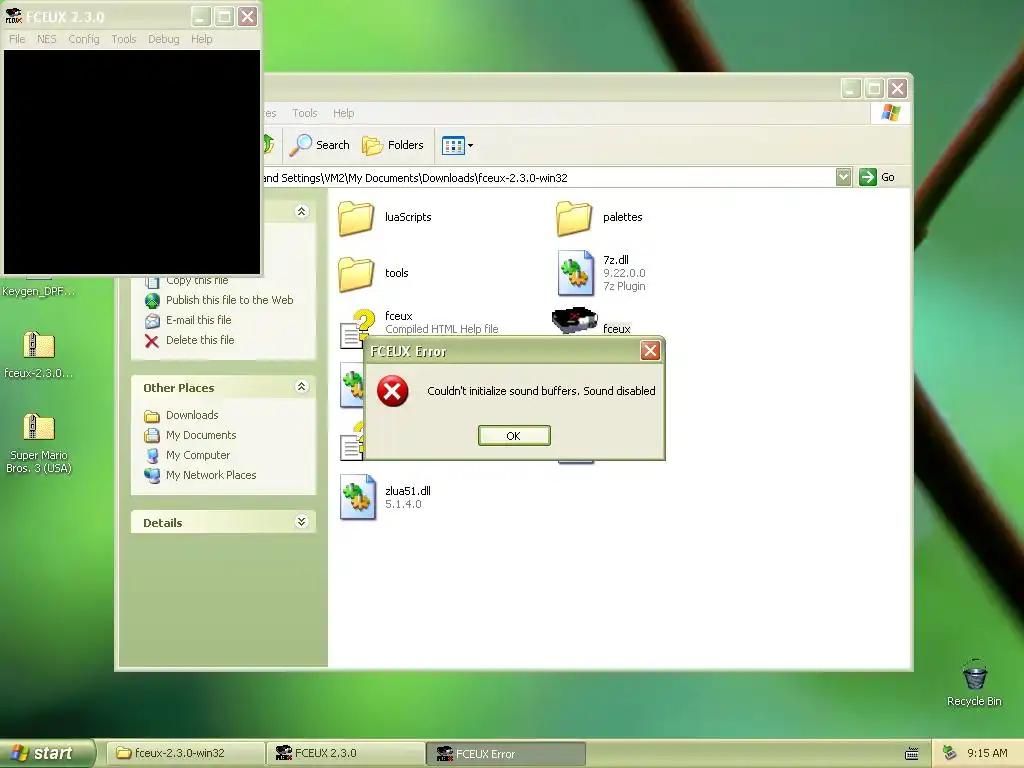This screenshot has height=768, width=1024.
Task: Close the FCEUX Error dialog
Action: tap(650, 351)
